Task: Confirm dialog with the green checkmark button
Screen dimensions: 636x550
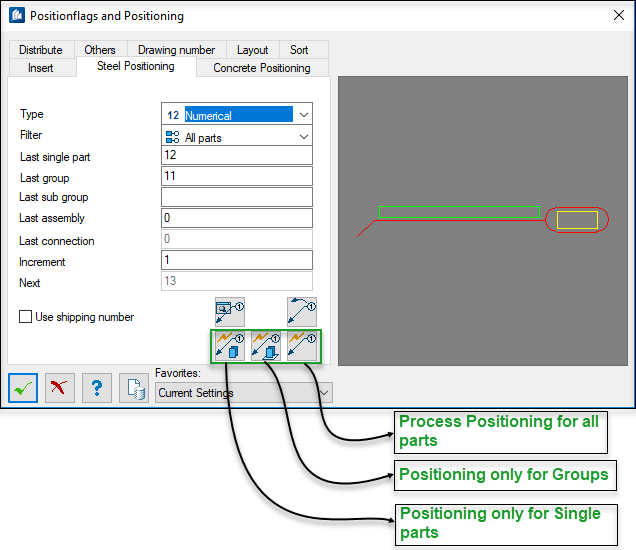Action: (x=23, y=388)
